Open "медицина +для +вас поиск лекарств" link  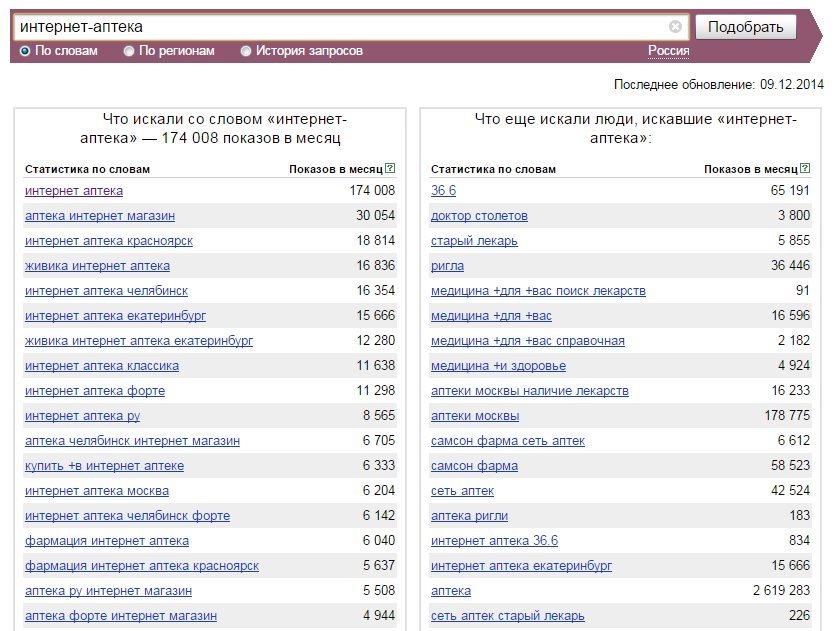(538, 291)
